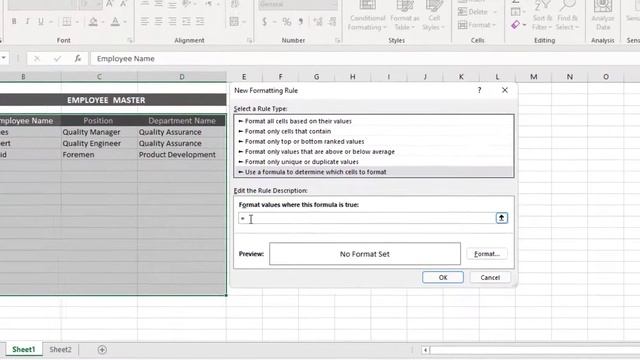The width and height of the screenshot is (640, 360).
Task: Click cell 'Quality Engineer'
Action: (x=99, y=144)
